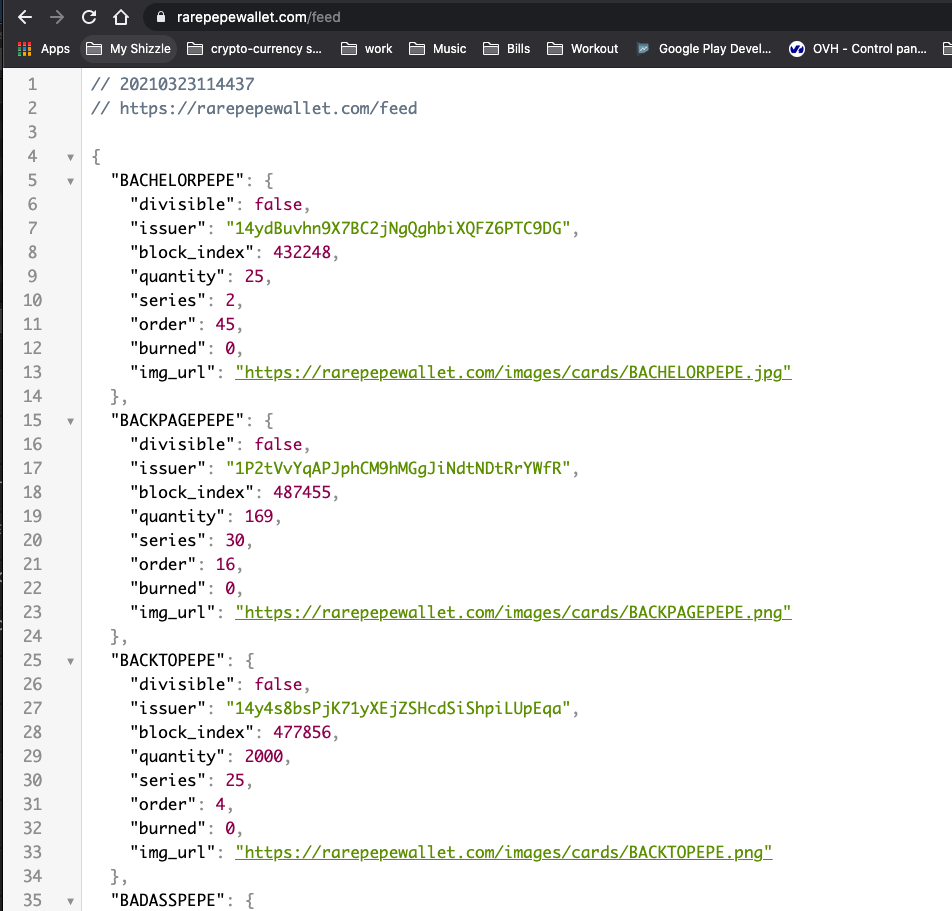Image resolution: width=952 pixels, height=911 pixels.
Task: Click the "BACKPAGEPEPE" key name
Action: coord(177,420)
